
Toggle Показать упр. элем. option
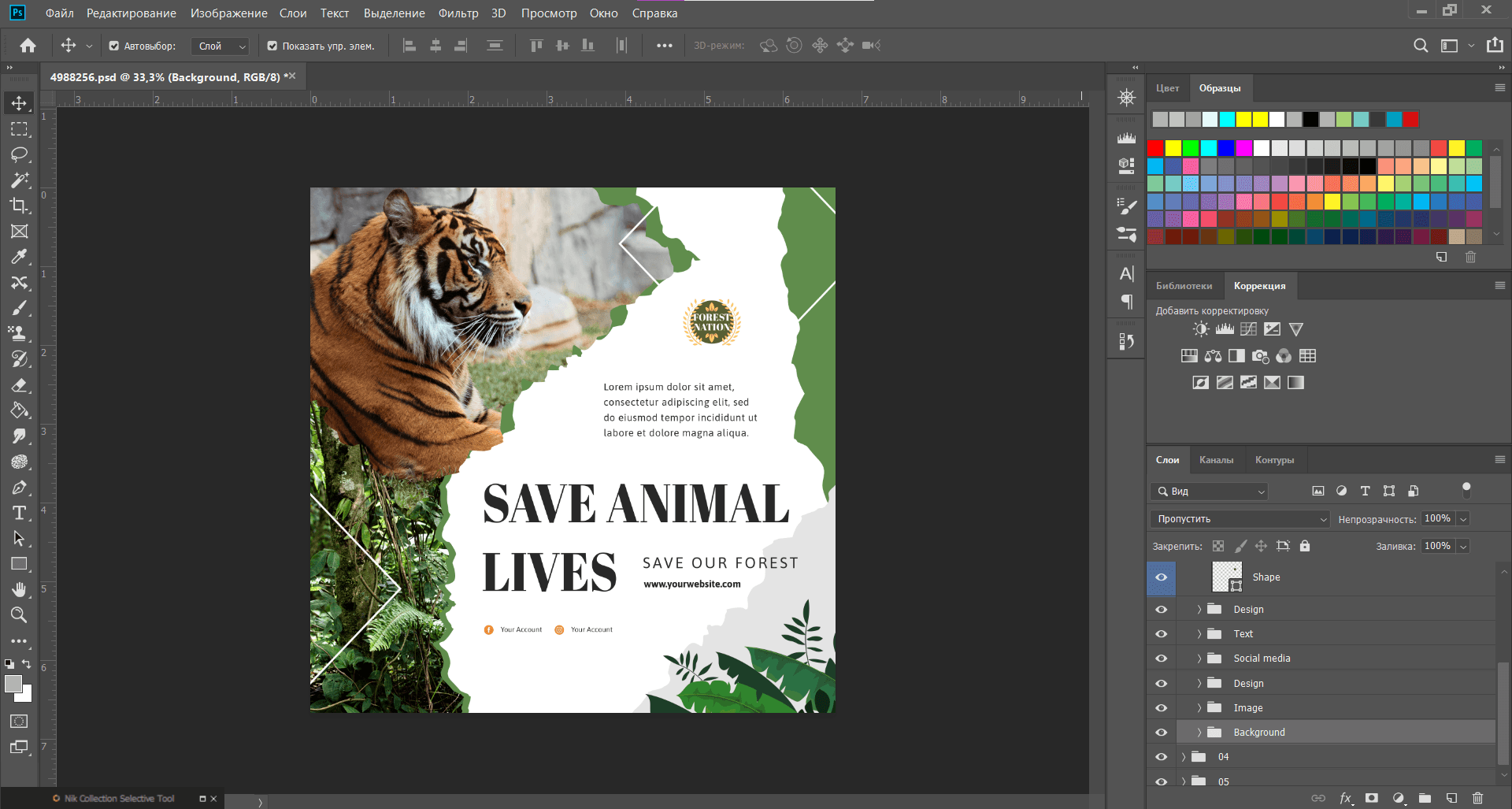point(271,46)
